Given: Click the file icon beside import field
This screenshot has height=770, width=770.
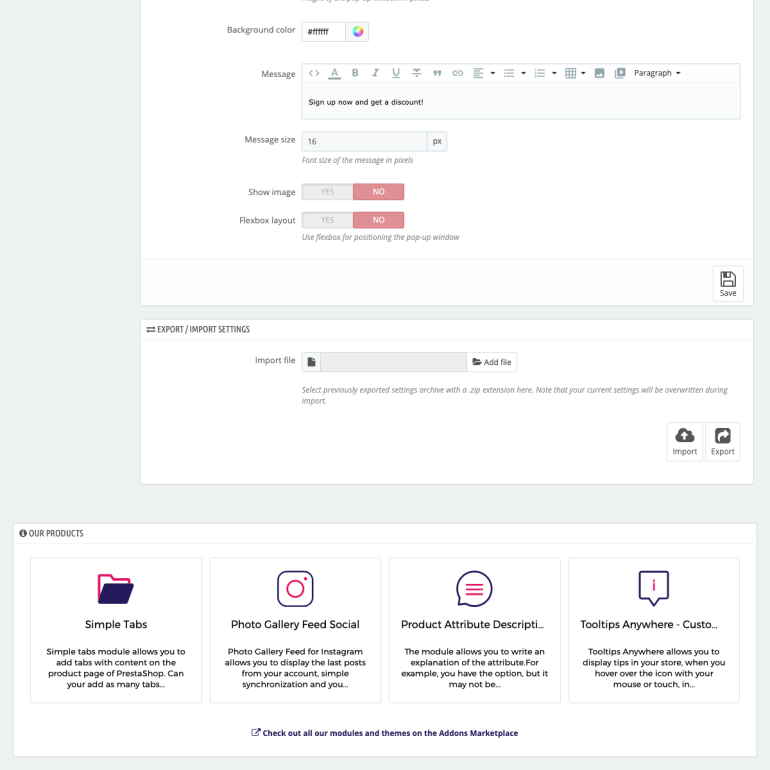Looking at the screenshot, I should (x=311, y=362).
